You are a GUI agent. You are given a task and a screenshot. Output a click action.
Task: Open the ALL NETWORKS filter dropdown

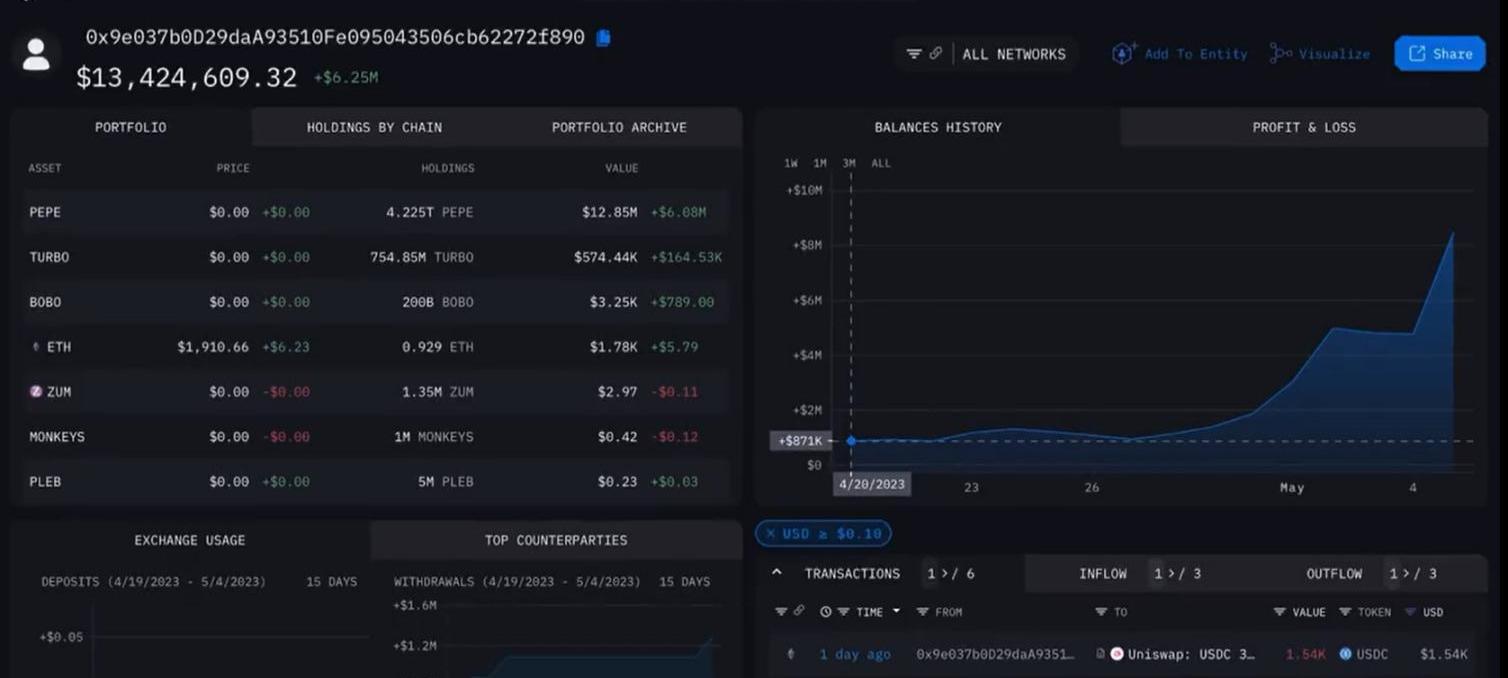coord(1013,54)
